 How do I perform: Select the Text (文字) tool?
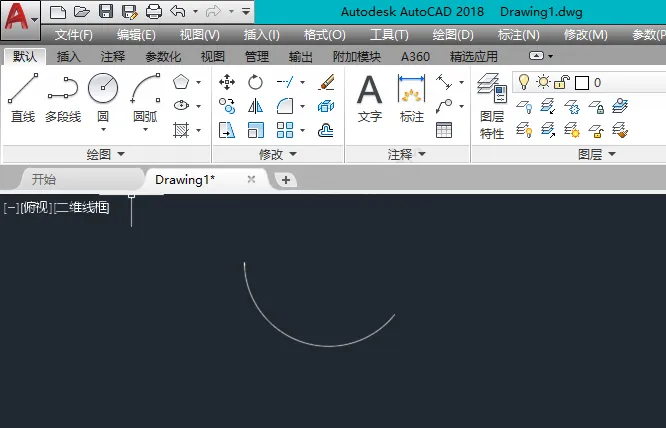point(370,99)
